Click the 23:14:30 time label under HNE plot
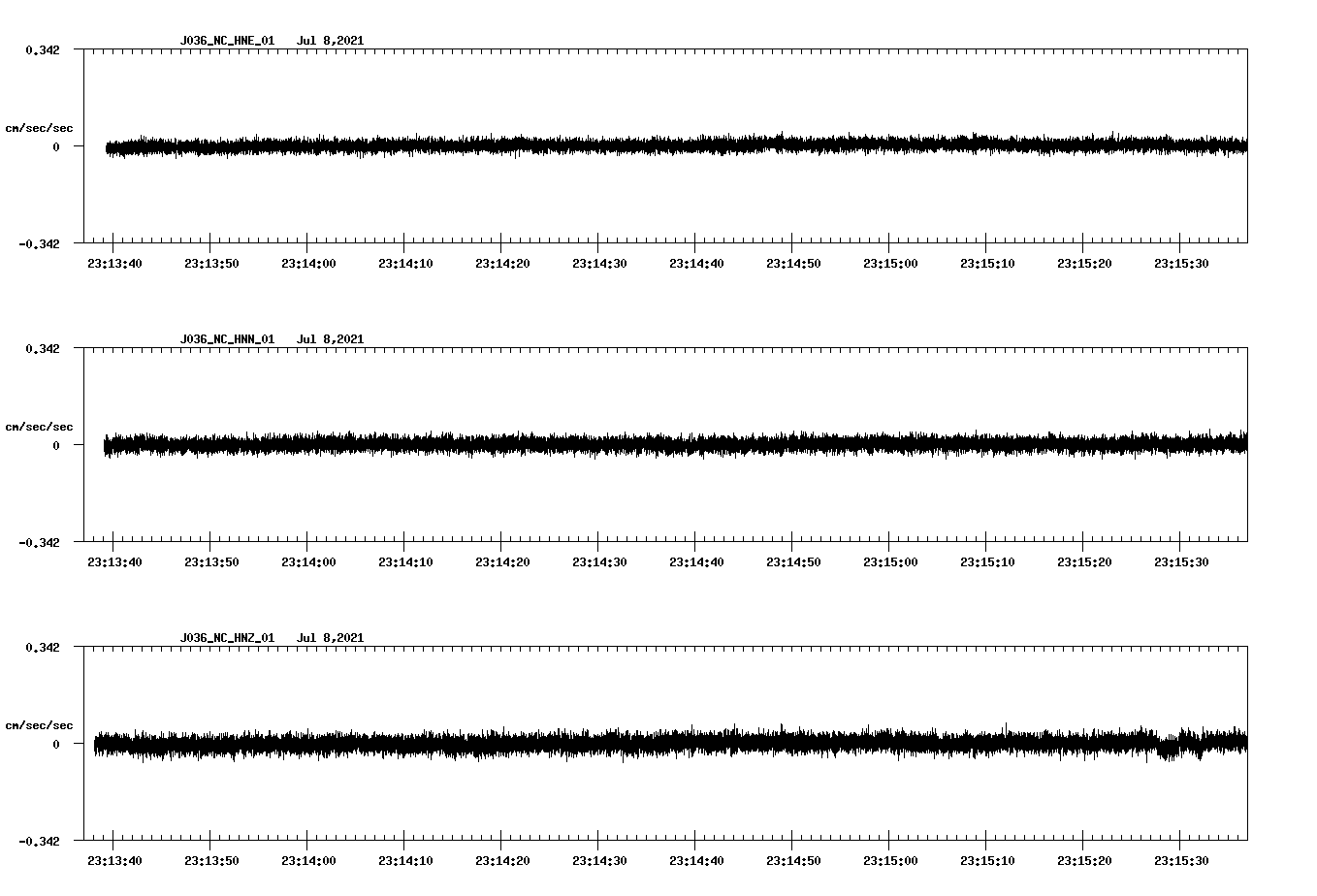1317x896 pixels. [x=599, y=264]
